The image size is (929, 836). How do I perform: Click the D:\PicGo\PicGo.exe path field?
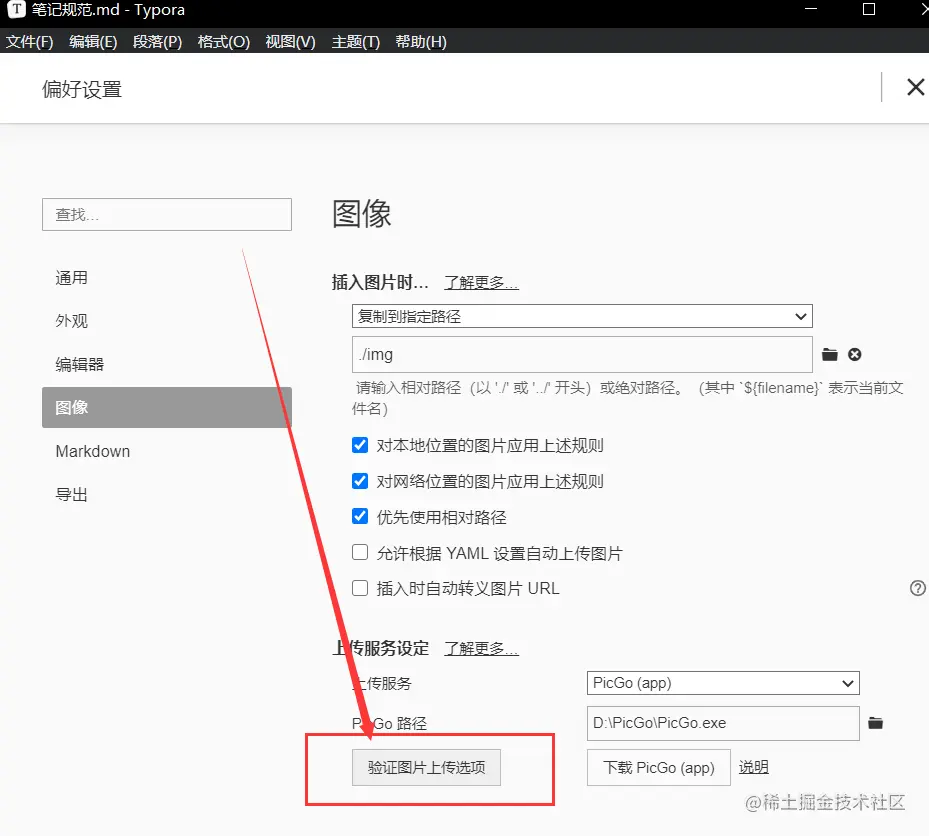(723, 723)
